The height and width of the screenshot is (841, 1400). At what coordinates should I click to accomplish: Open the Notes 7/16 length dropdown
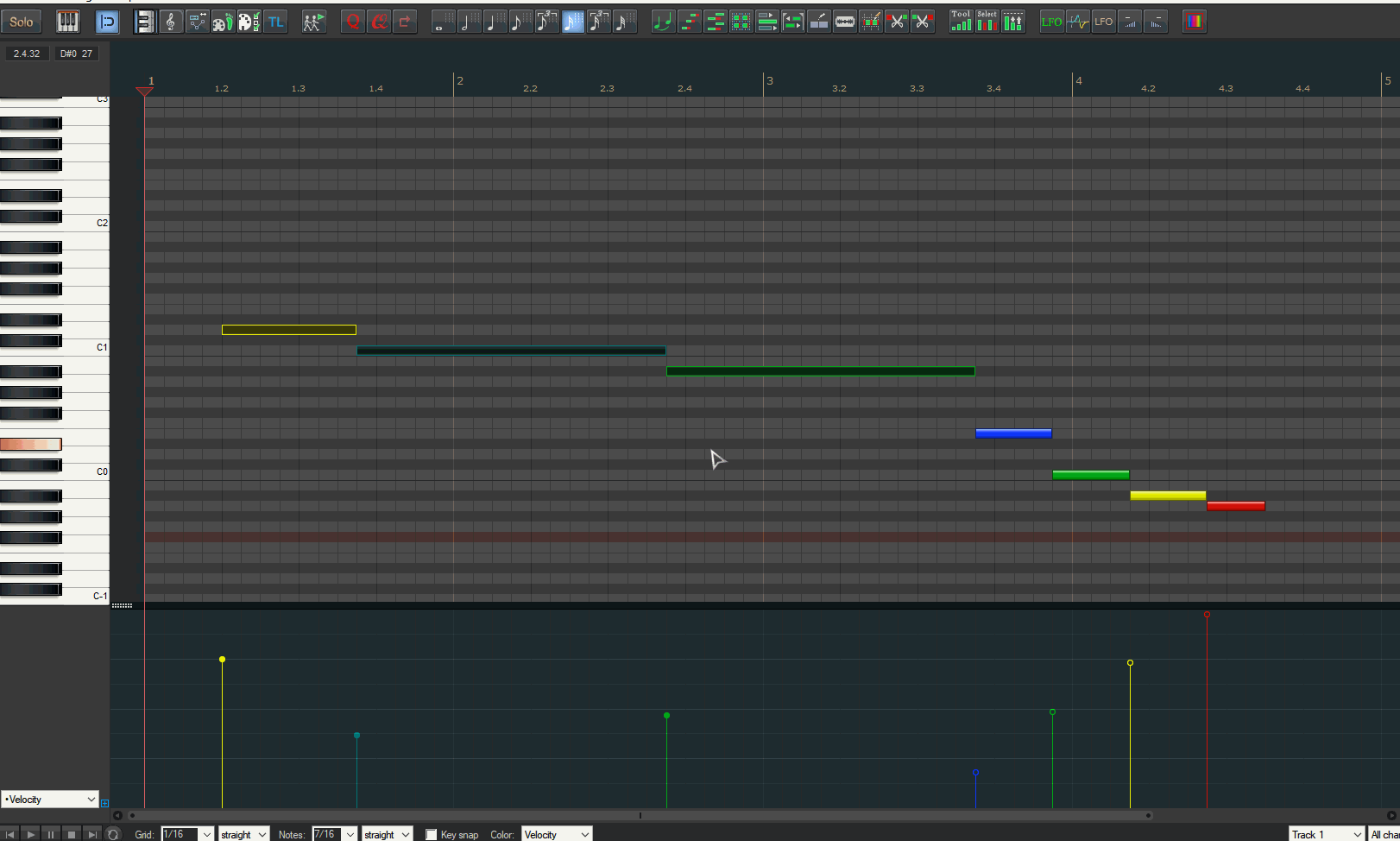click(x=334, y=834)
